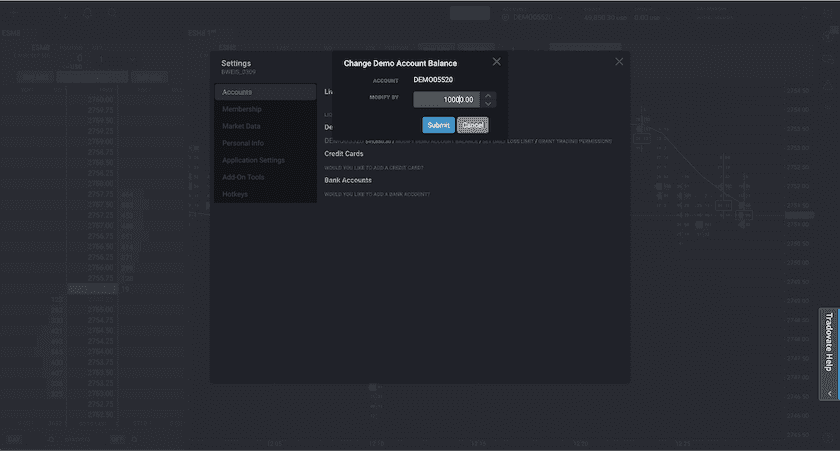
Task: Cancel the demo balance change
Action: (472, 125)
